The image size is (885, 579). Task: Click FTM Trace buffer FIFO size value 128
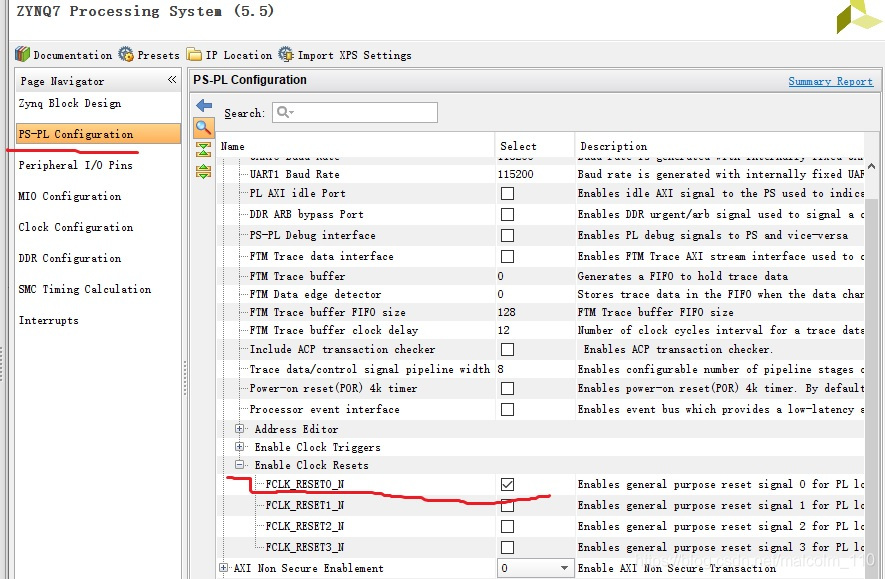[x=506, y=312]
